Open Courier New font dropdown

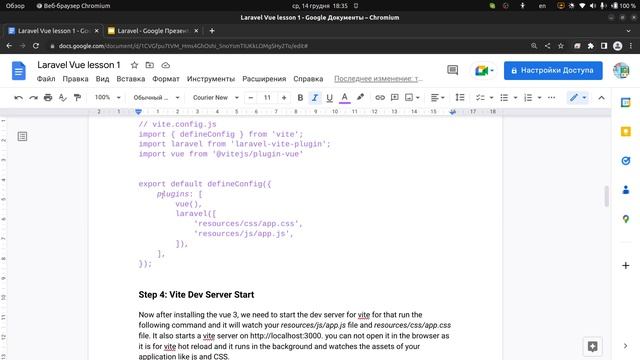216,98
